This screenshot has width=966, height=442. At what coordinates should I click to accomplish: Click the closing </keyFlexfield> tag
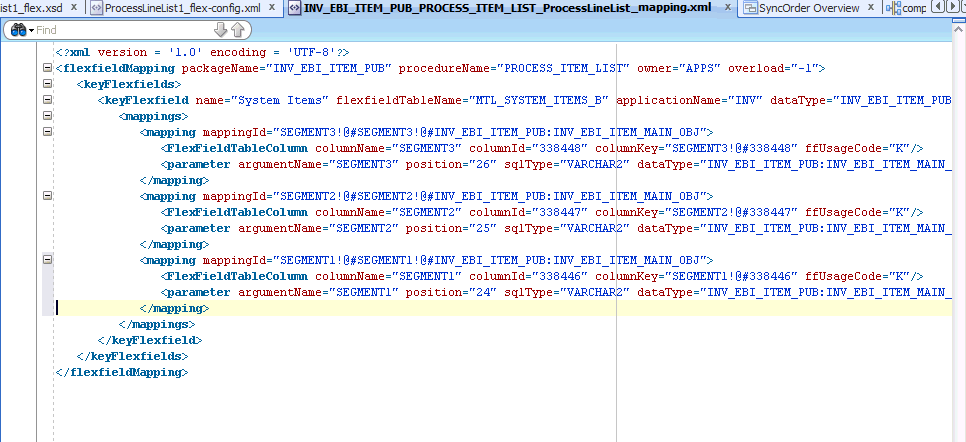pos(149,340)
